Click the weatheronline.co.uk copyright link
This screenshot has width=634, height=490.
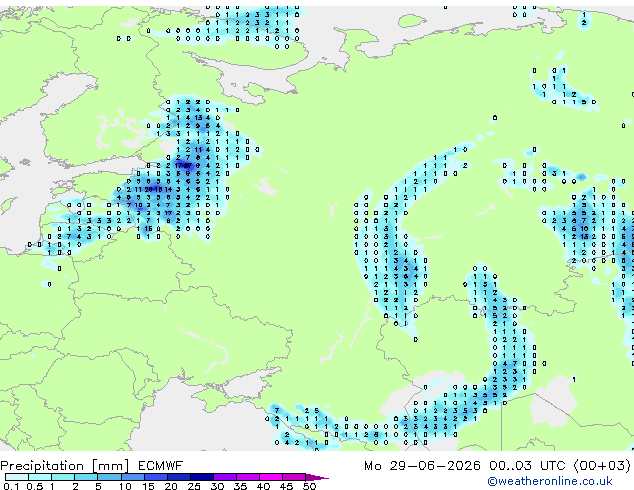pos(550,481)
